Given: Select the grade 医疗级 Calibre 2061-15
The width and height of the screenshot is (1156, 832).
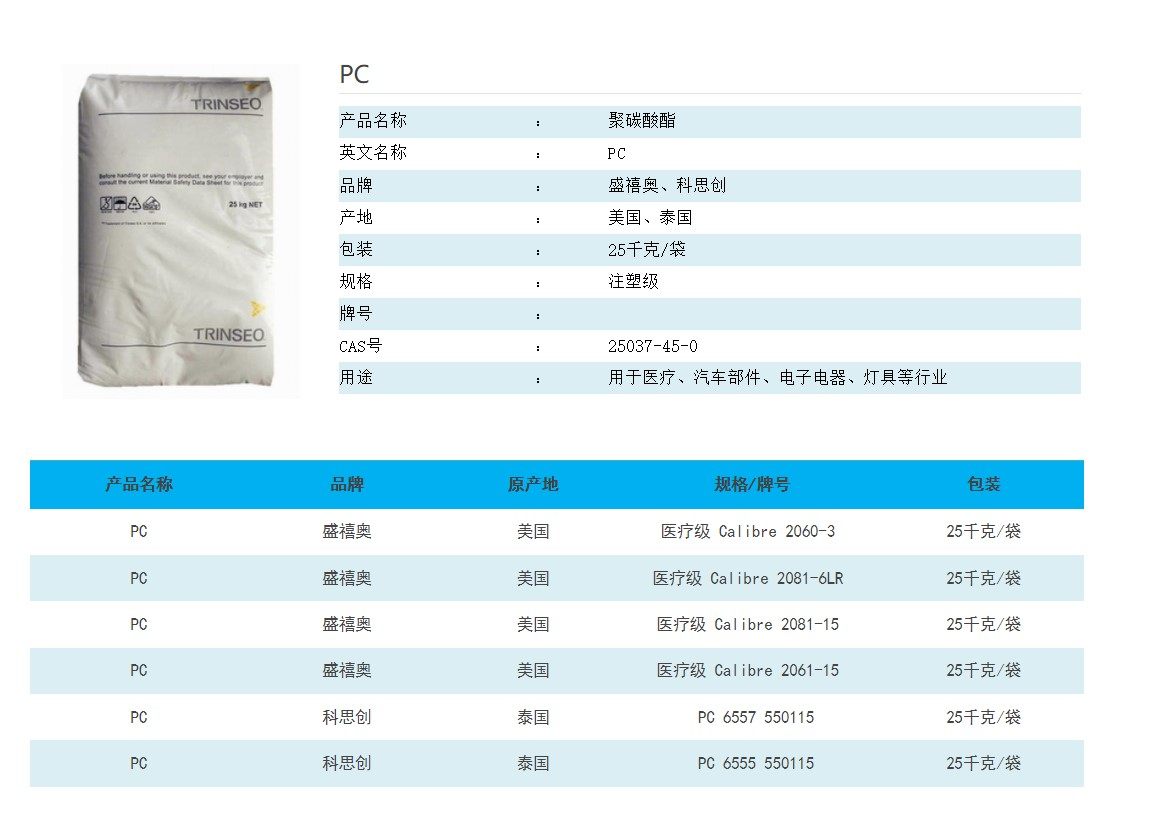Looking at the screenshot, I should click(748, 671).
